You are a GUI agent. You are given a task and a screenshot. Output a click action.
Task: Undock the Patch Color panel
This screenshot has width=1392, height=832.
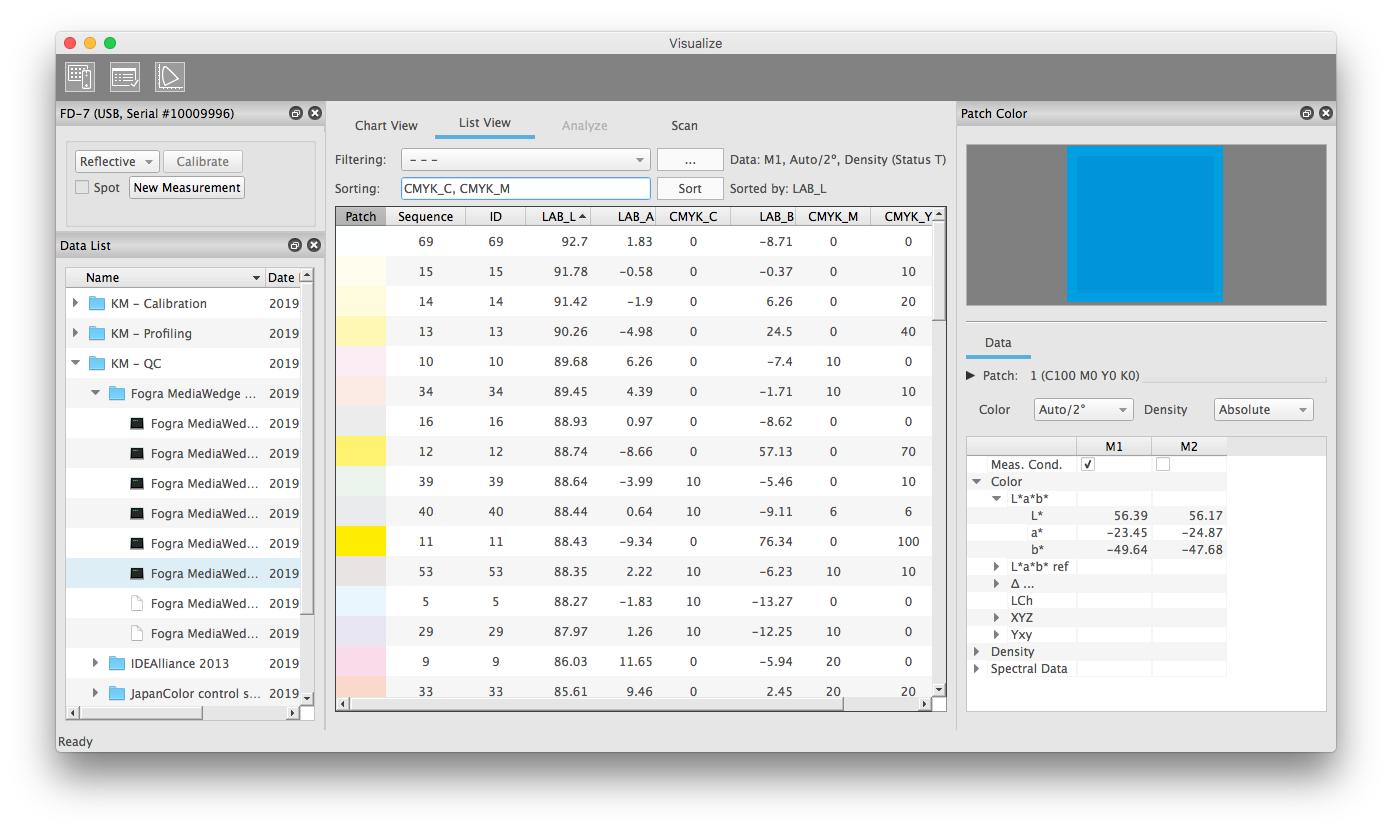(x=1307, y=114)
